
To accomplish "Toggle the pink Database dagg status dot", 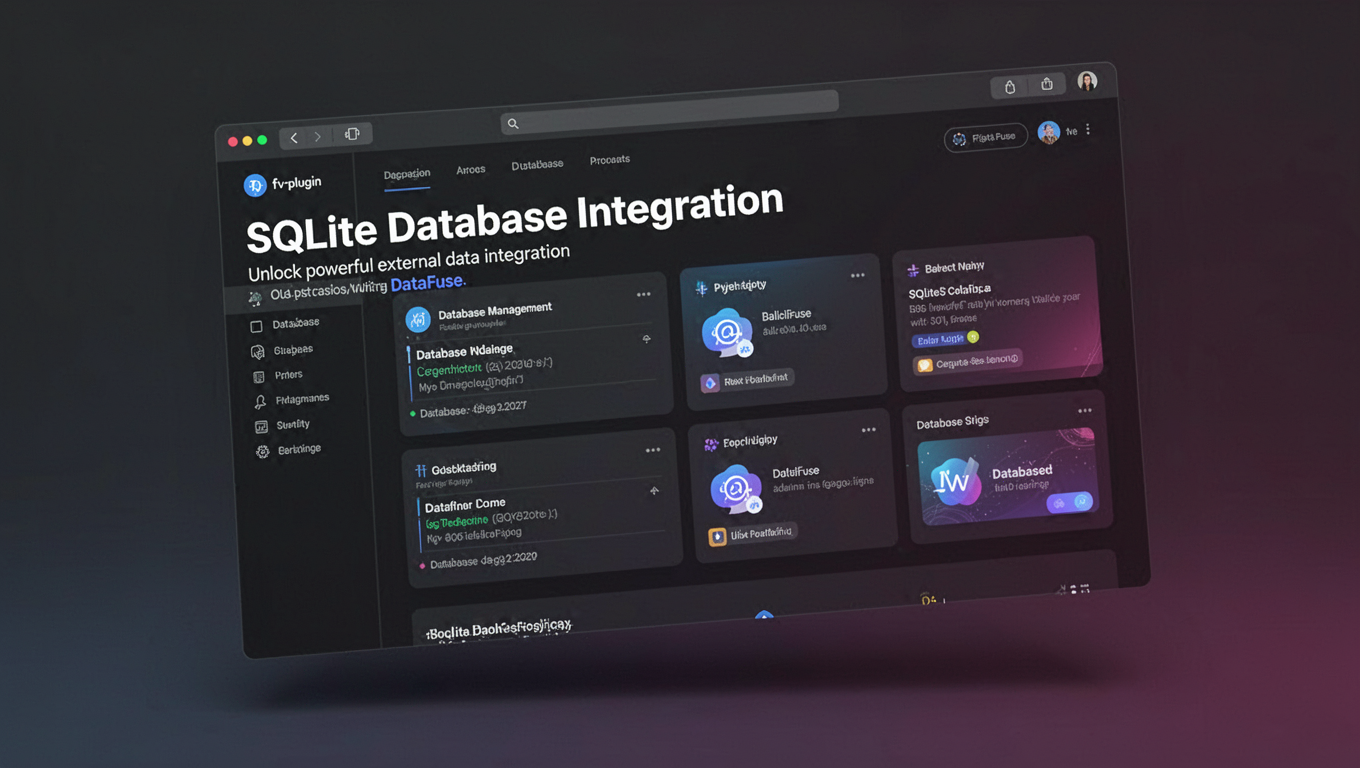I will pyautogui.click(x=424, y=564).
